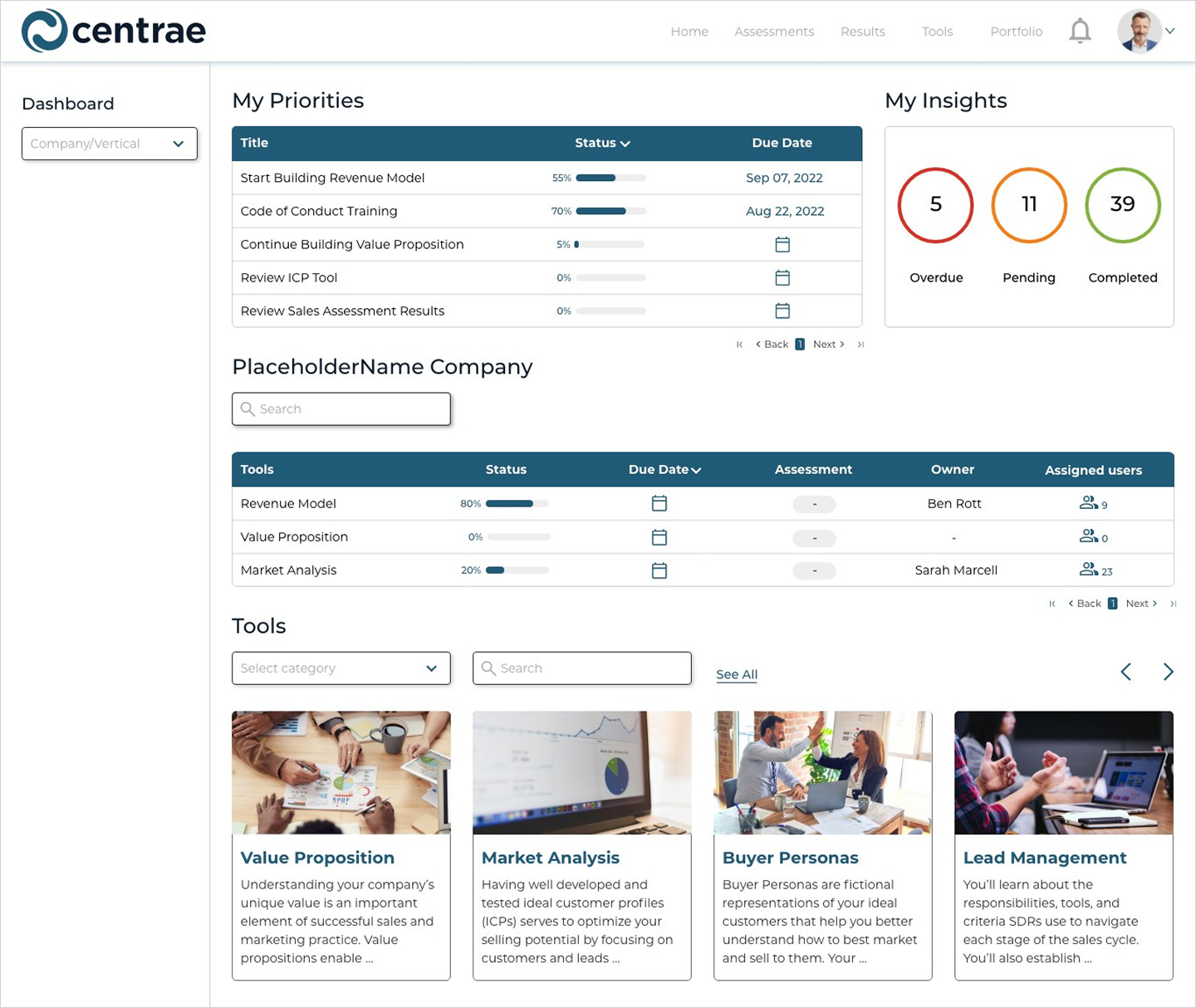Sort company tools by Due Date

664,470
